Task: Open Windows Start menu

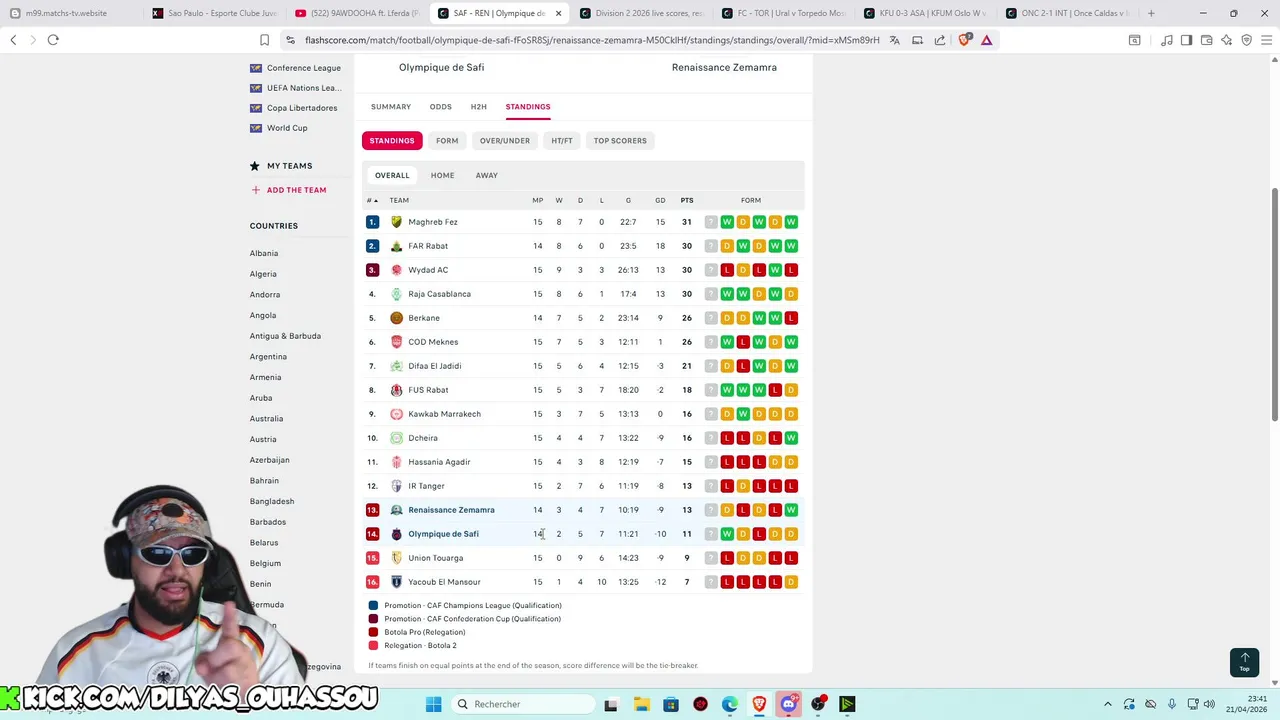Action: 433,704
